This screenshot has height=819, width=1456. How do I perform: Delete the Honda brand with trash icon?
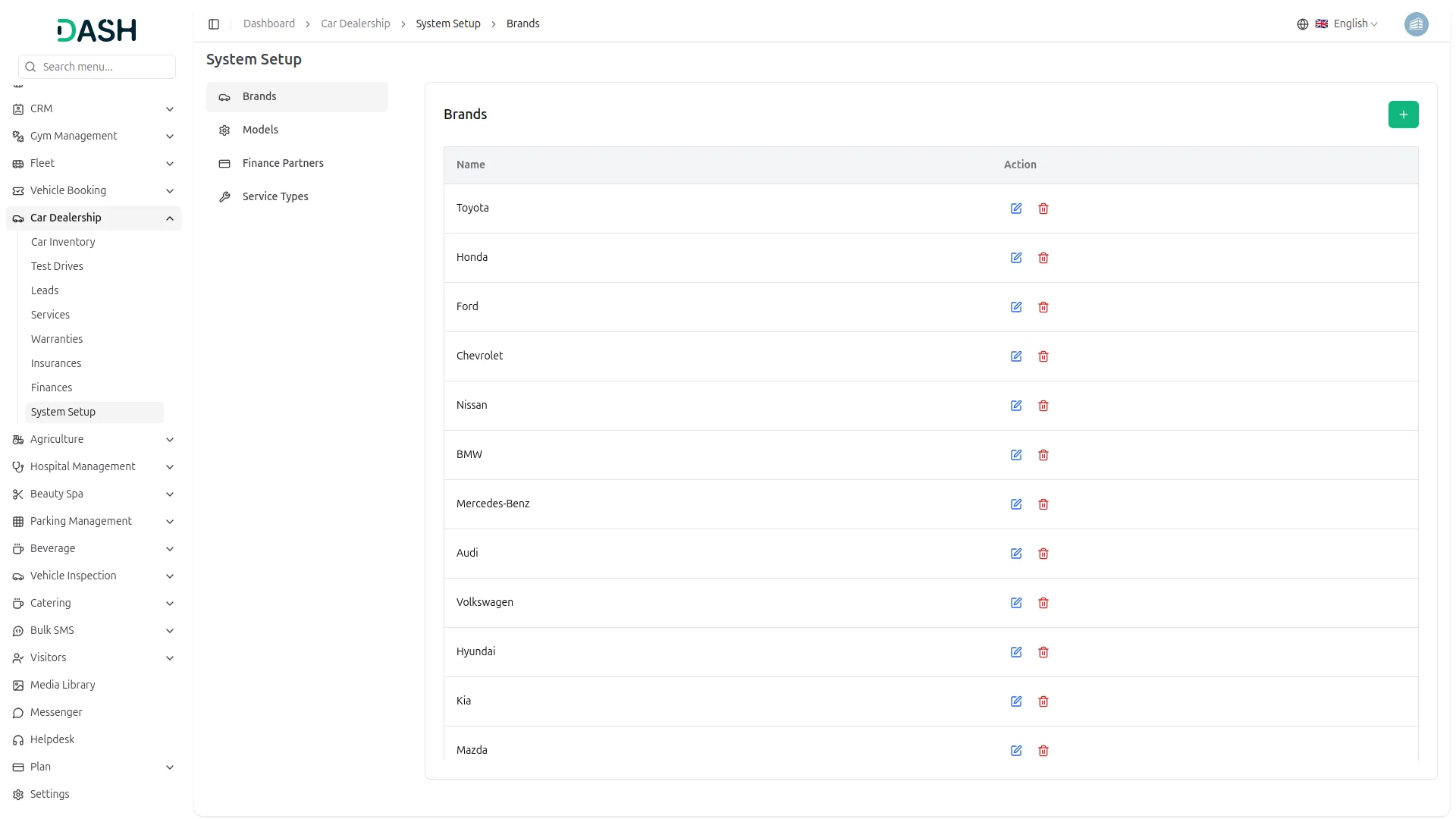point(1043,258)
